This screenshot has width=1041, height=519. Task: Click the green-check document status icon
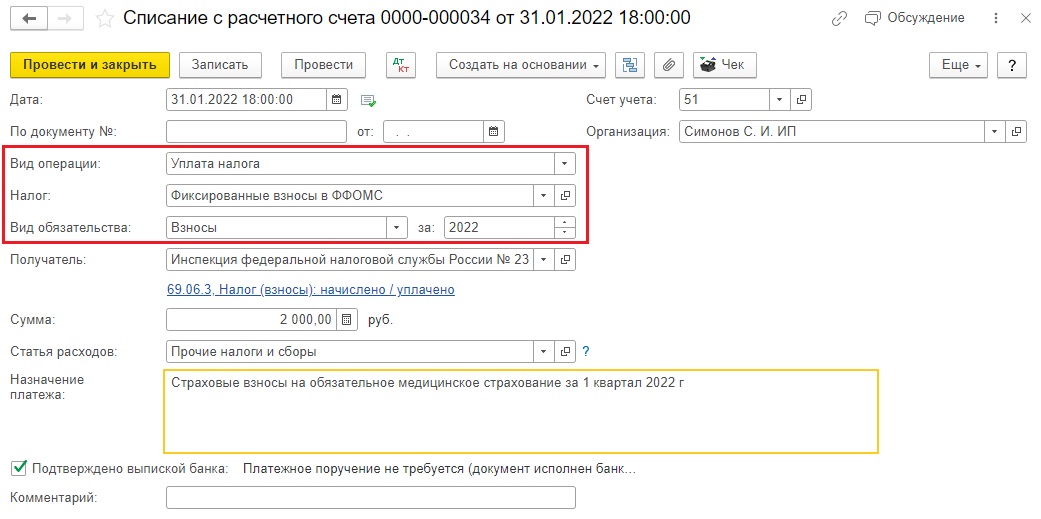tap(368, 101)
